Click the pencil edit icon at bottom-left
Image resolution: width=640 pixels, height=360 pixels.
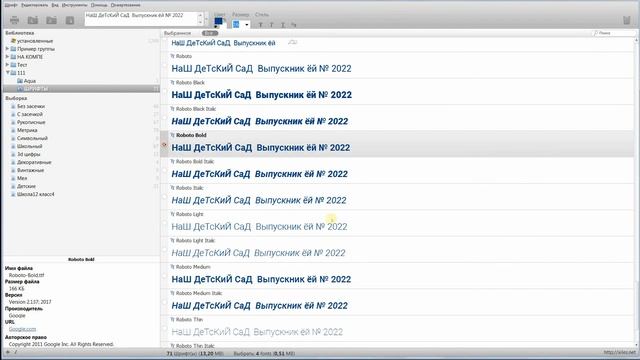(x=16, y=352)
